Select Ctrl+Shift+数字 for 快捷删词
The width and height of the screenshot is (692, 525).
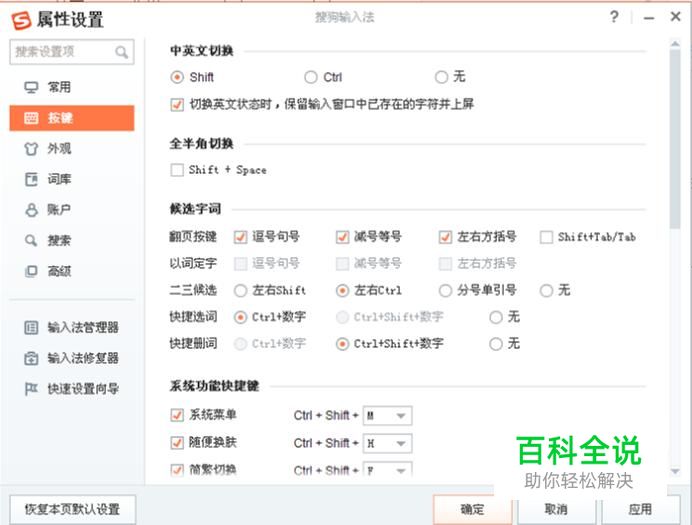342,344
